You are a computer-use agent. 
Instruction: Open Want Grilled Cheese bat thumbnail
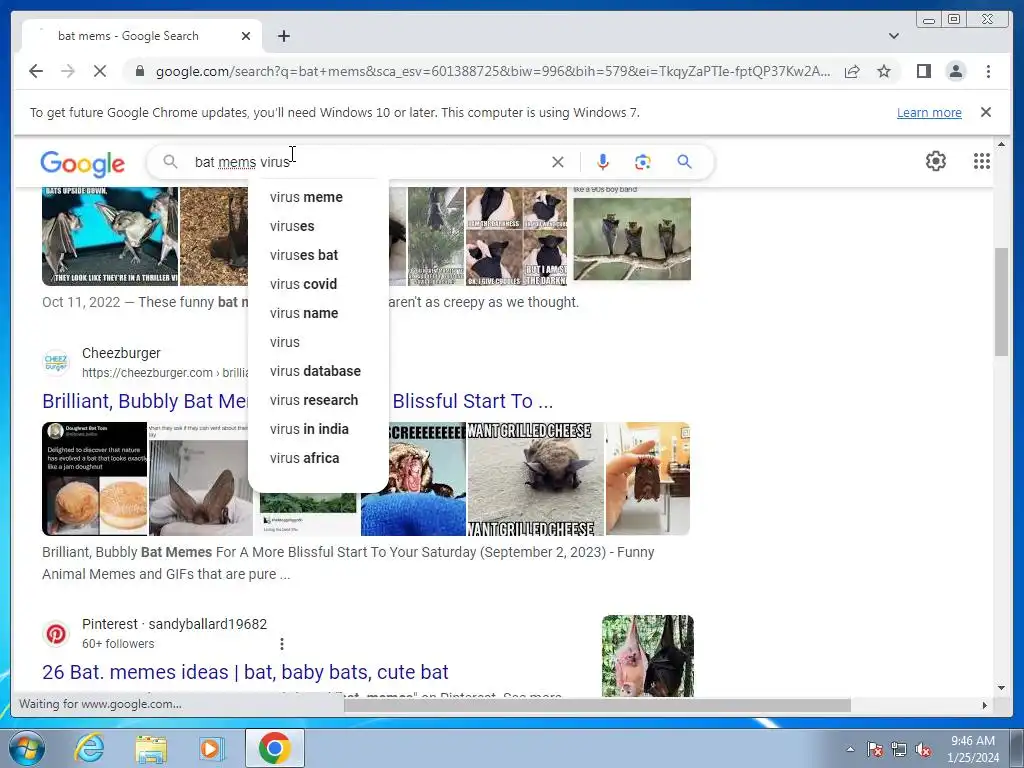[536, 479]
